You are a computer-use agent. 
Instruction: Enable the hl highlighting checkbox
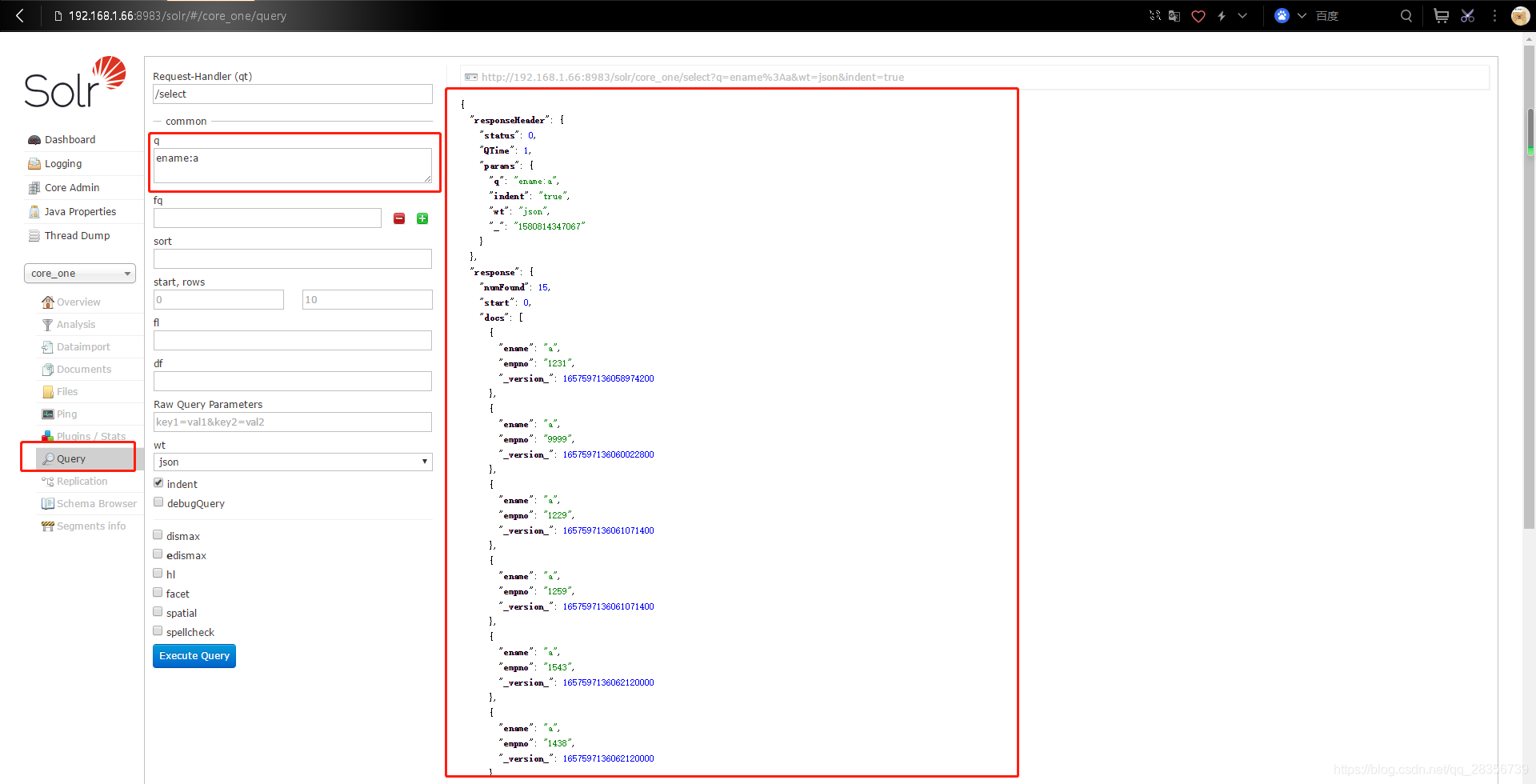coord(158,574)
